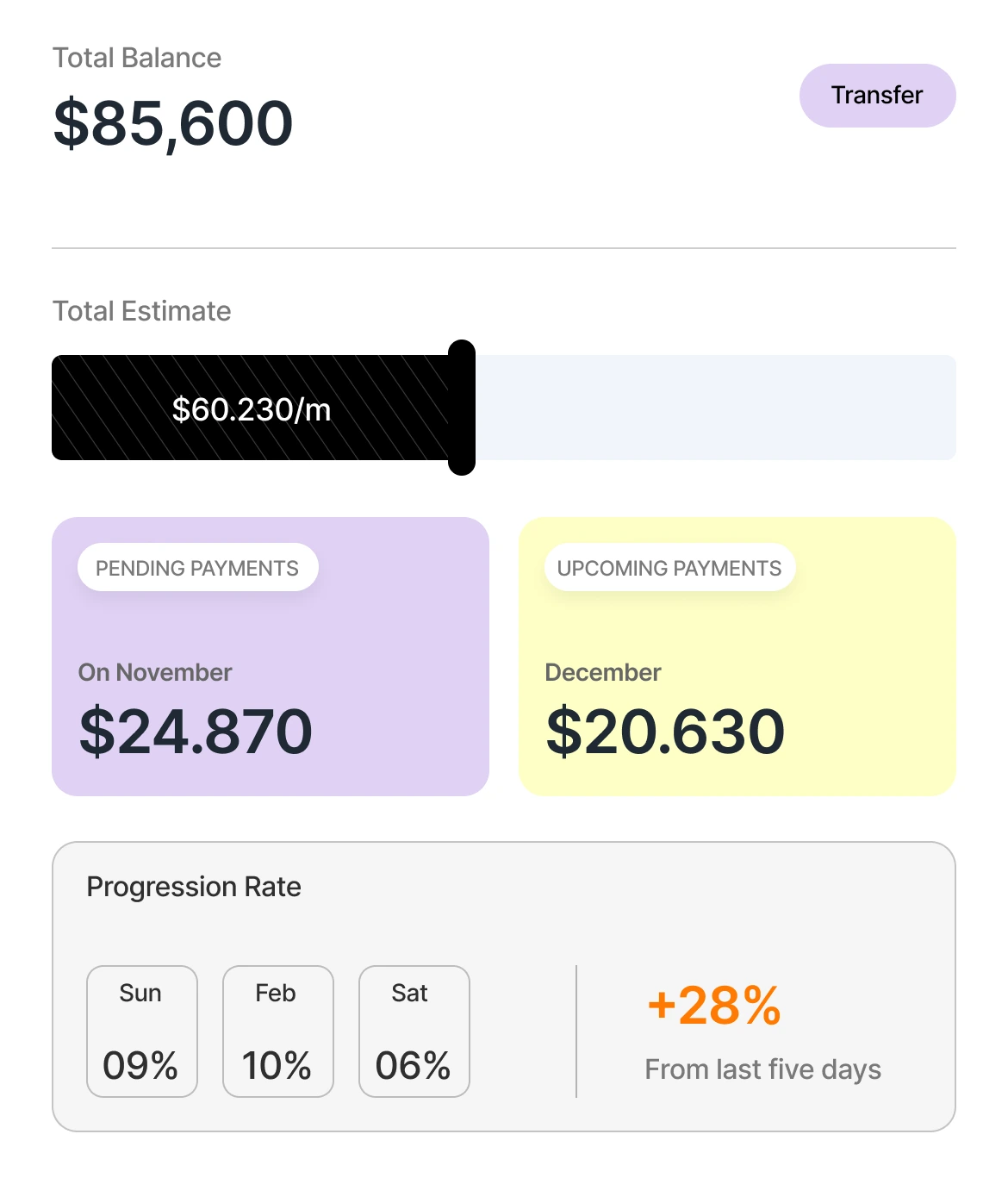
Task: Open the PENDING PAYMENTS pill label
Action: [x=198, y=567]
